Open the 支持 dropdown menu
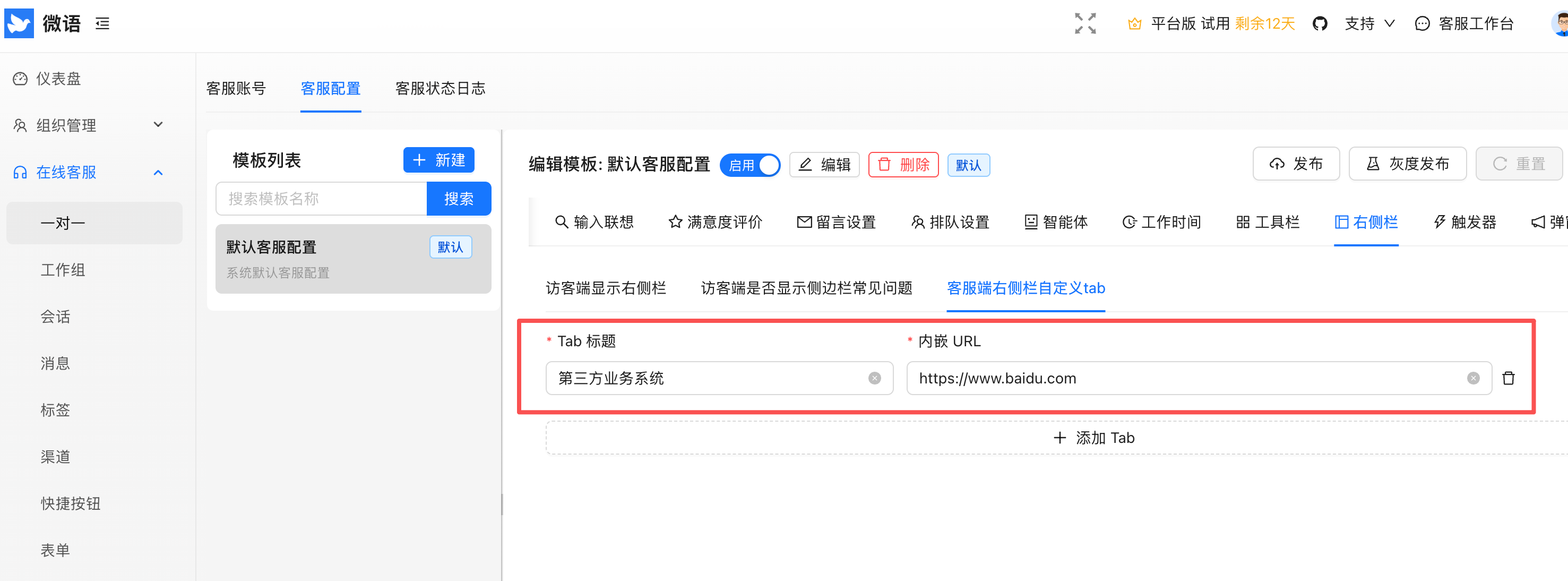Viewport: 1568px width, 581px height. point(1369,23)
